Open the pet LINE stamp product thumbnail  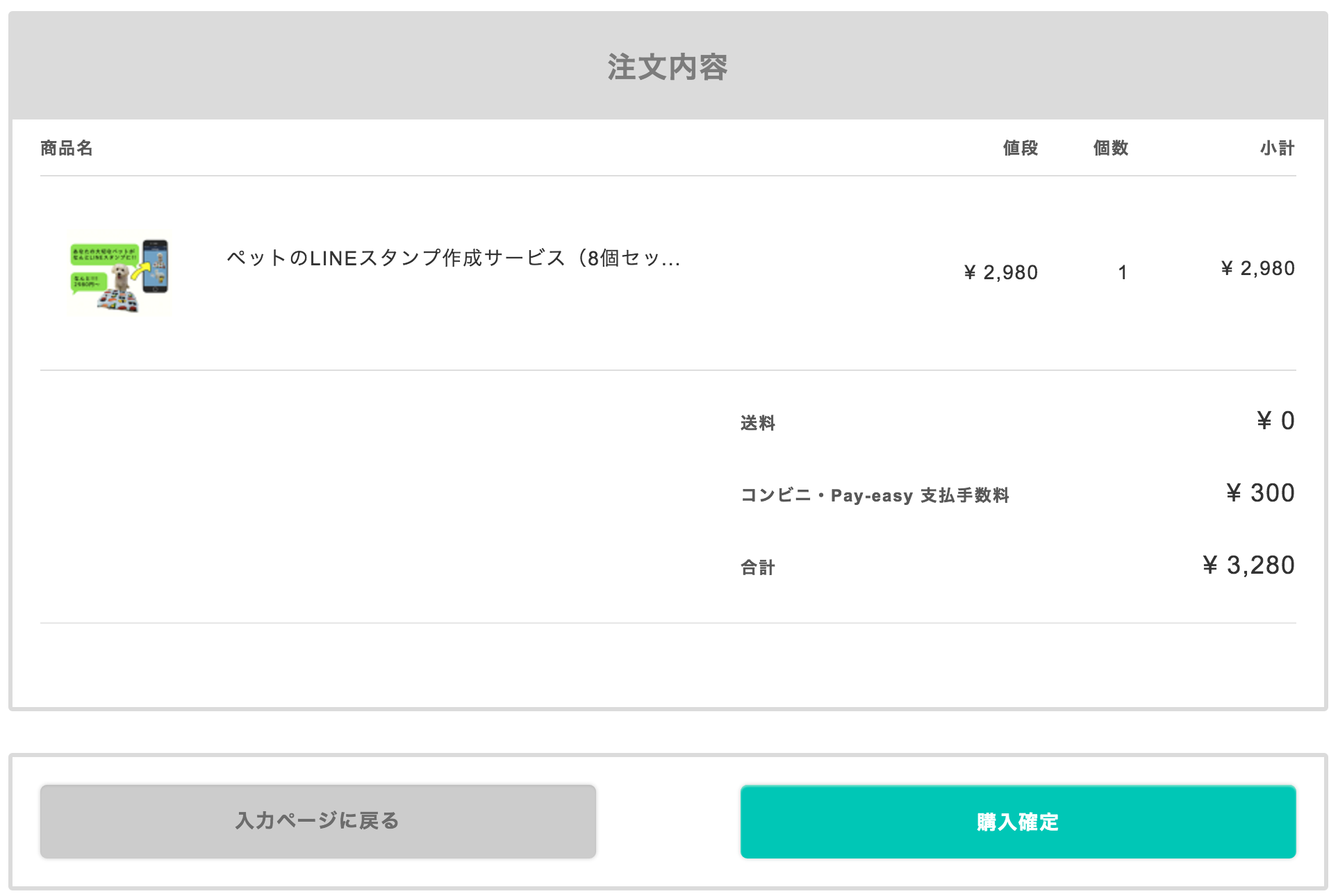119,273
